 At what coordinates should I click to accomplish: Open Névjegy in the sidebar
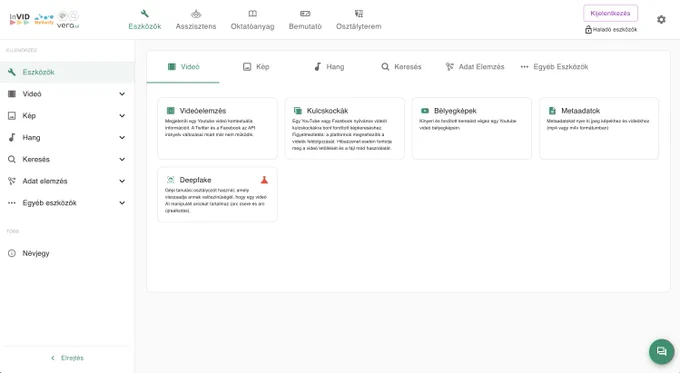67,253
